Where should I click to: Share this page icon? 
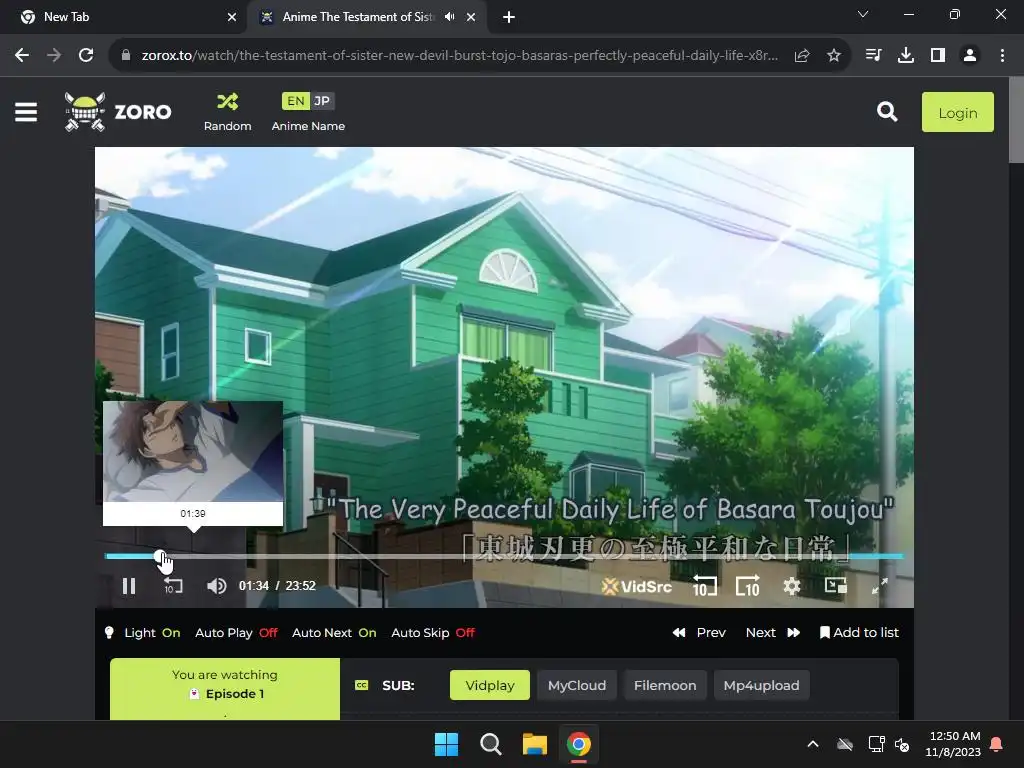tap(802, 56)
